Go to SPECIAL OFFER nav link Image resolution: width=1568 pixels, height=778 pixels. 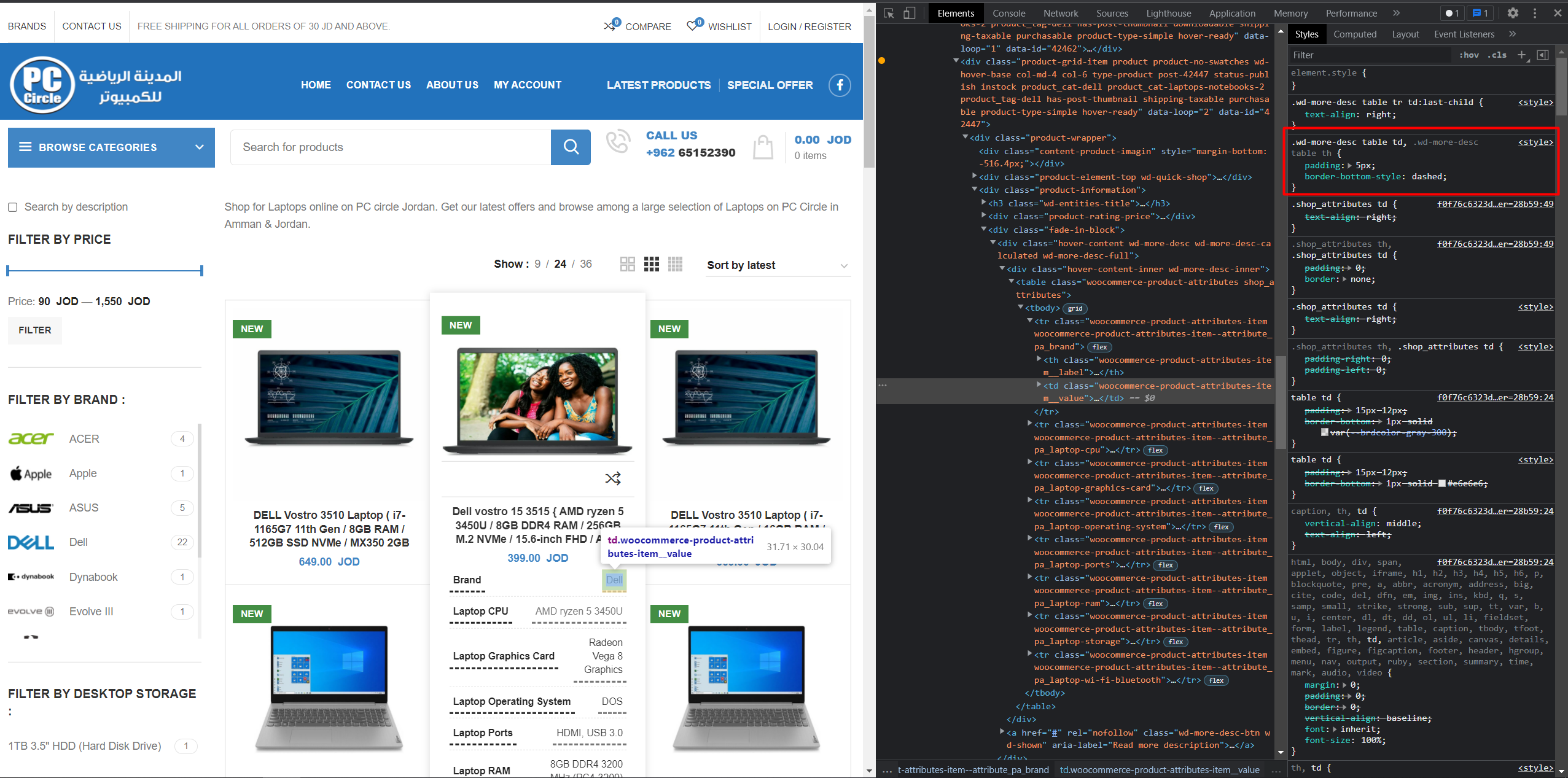770,85
